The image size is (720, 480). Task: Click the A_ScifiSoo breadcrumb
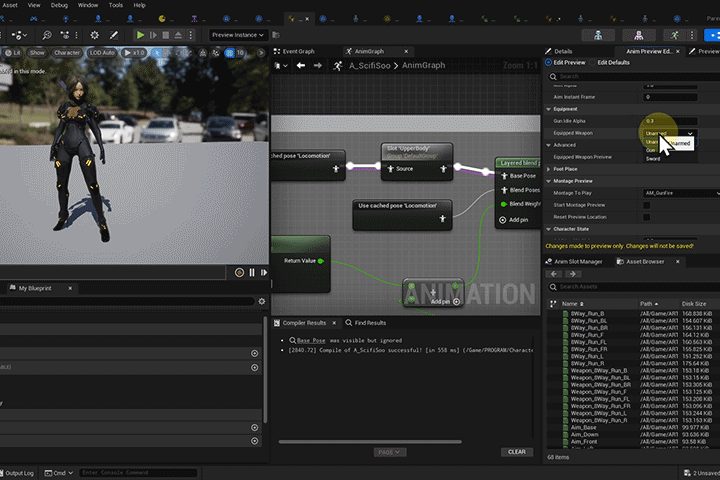tap(370, 66)
